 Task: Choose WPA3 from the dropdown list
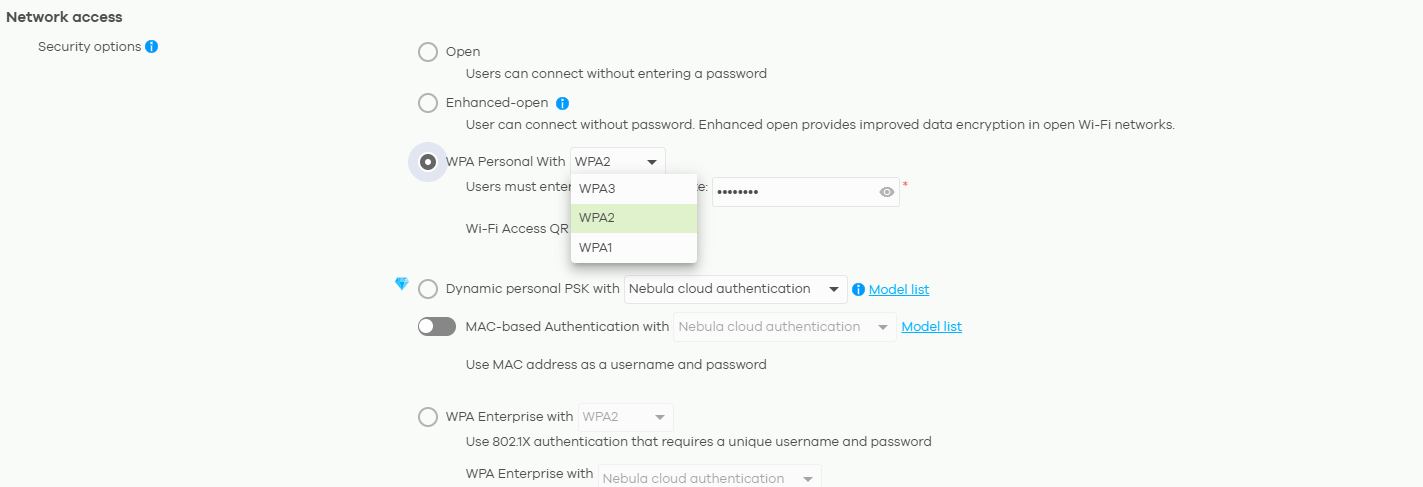pyautogui.click(x=634, y=189)
